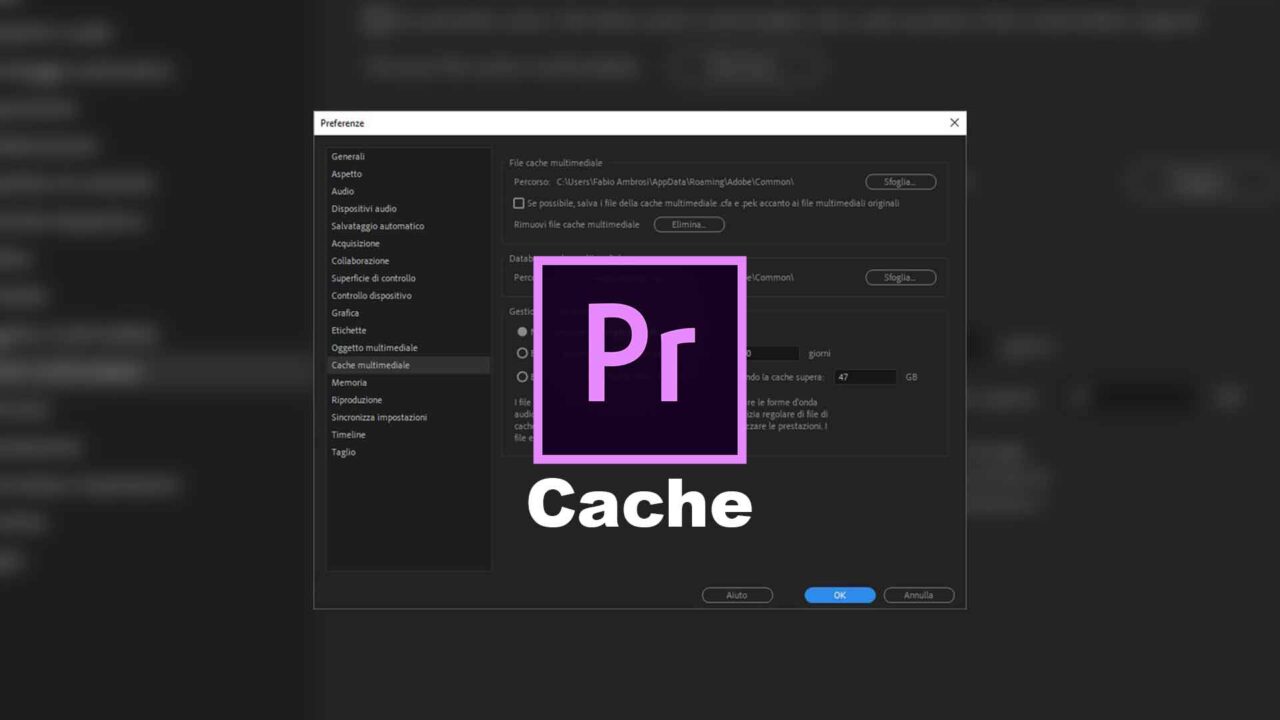Select Salvataggio automatico preferences
Screen dimensions: 1280x720
point(377,226)
